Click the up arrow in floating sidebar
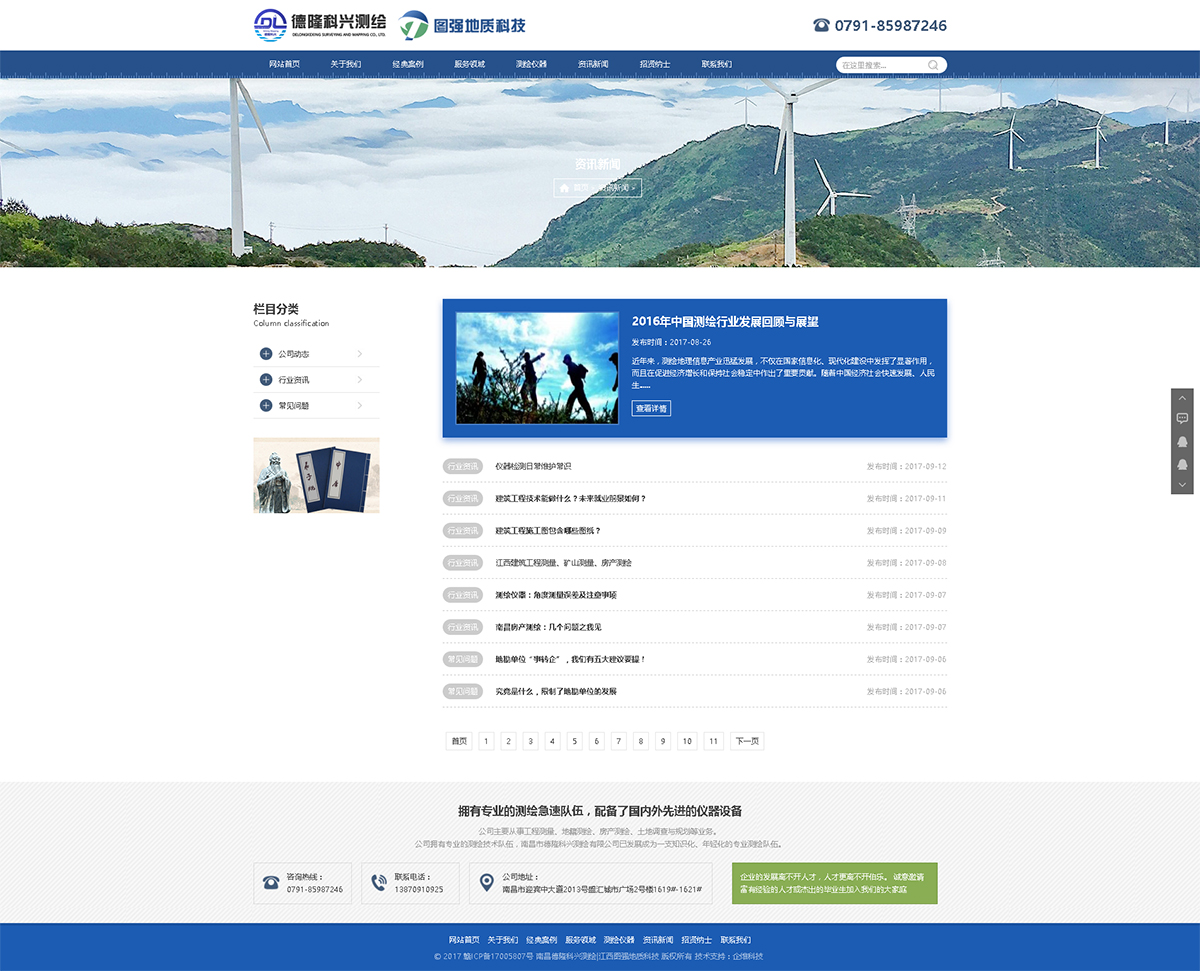This screenshot has width=1200, height=971. [1182, 398]
